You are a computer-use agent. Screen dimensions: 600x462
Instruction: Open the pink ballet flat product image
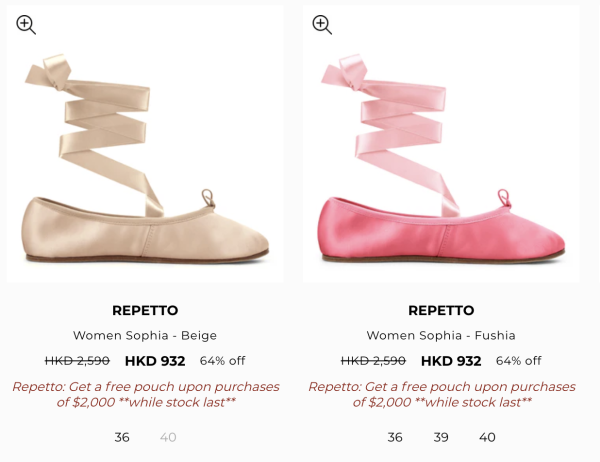pos(441,160)
